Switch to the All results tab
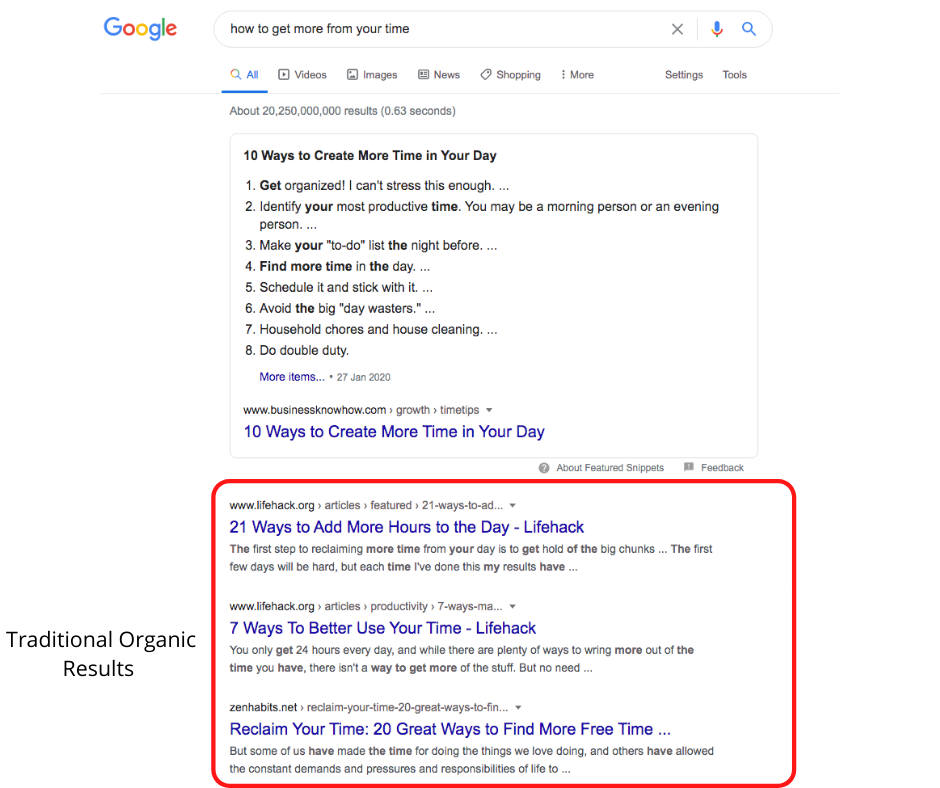This screenshot has width=940, height=788. (244, 74)
